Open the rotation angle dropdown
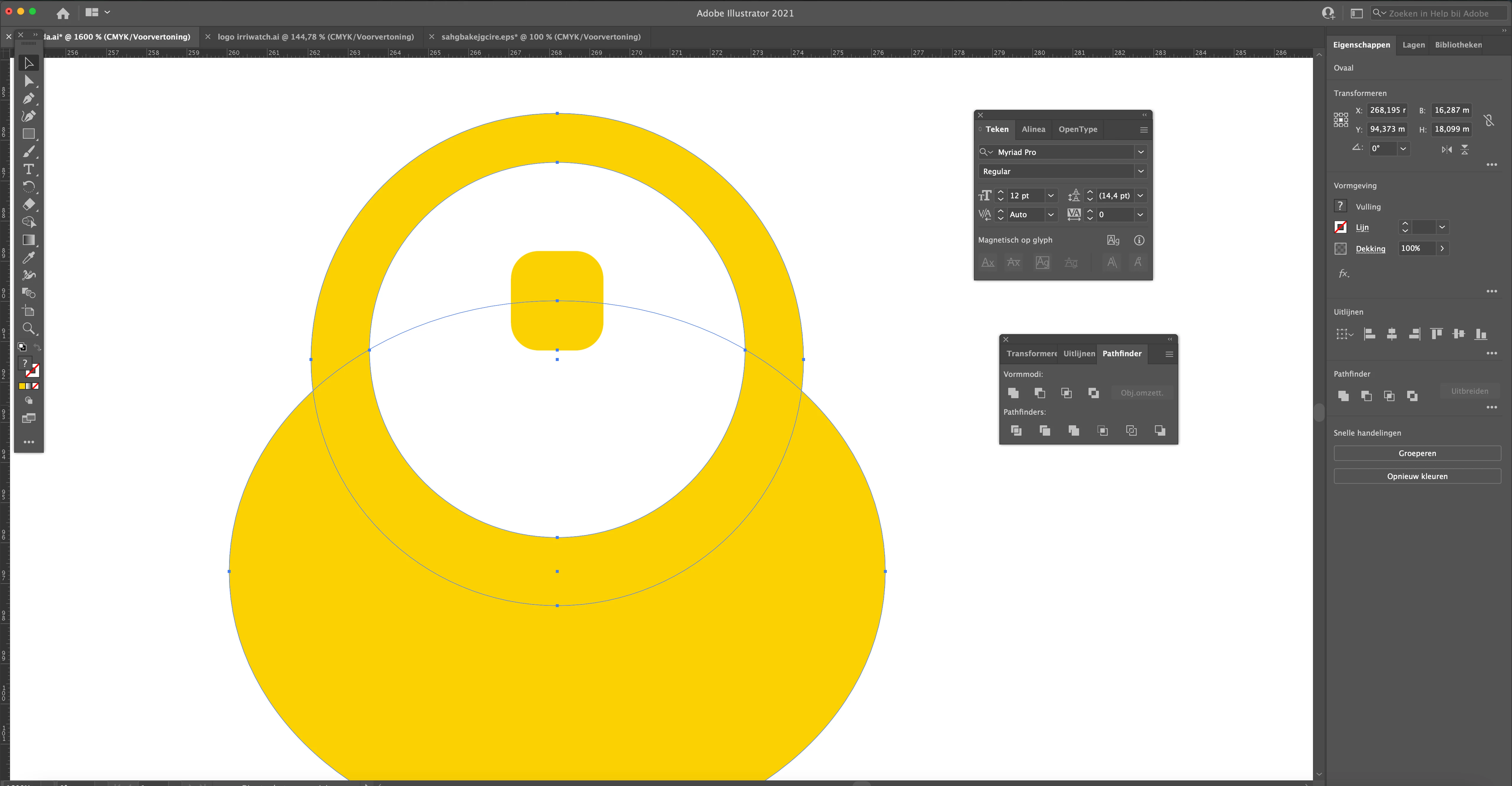Image resolution: width=1512 pixels, height=786 pixels. [1403, 148]
